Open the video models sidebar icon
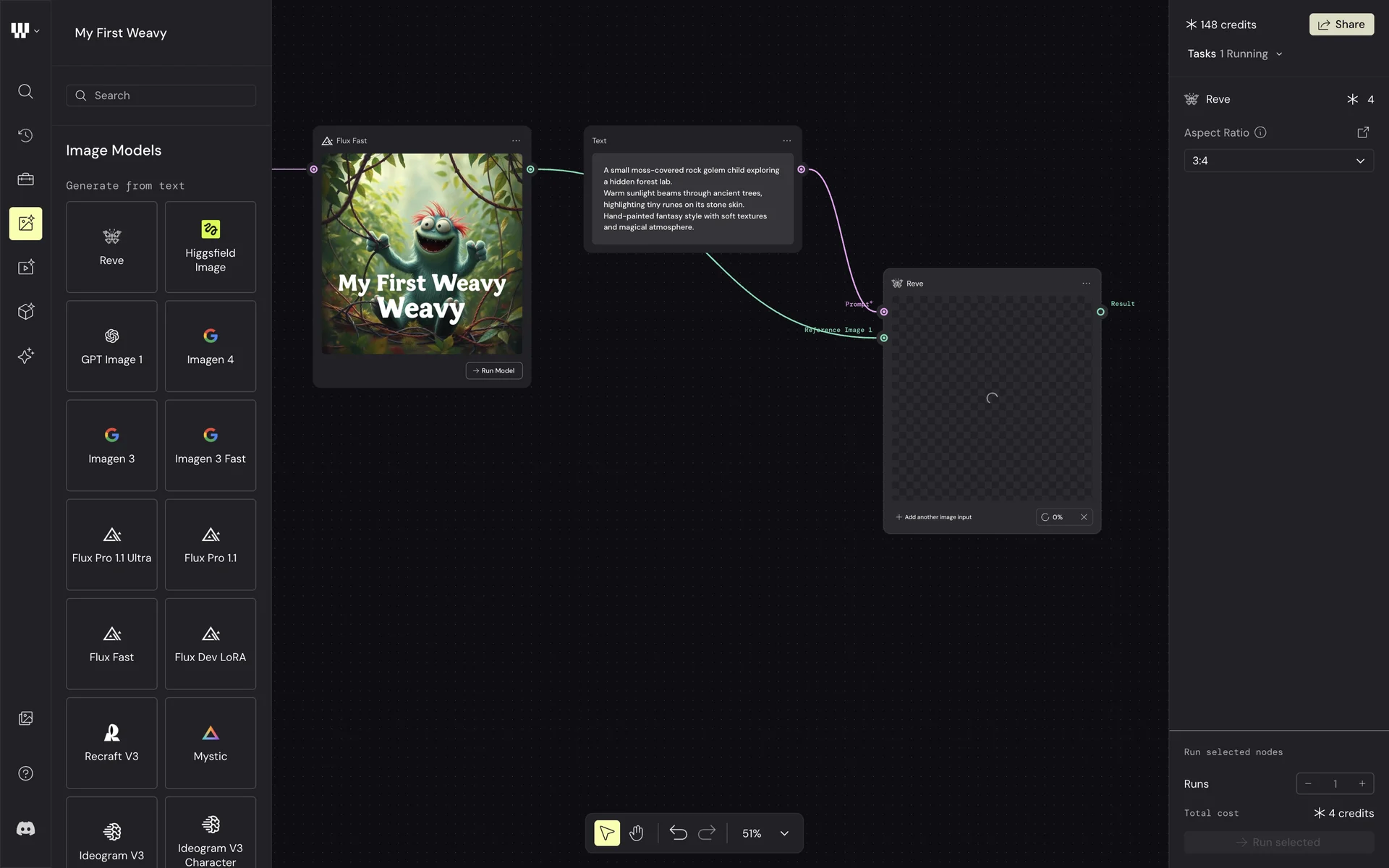Screen dimensions: 1389x868 (25, 268)
